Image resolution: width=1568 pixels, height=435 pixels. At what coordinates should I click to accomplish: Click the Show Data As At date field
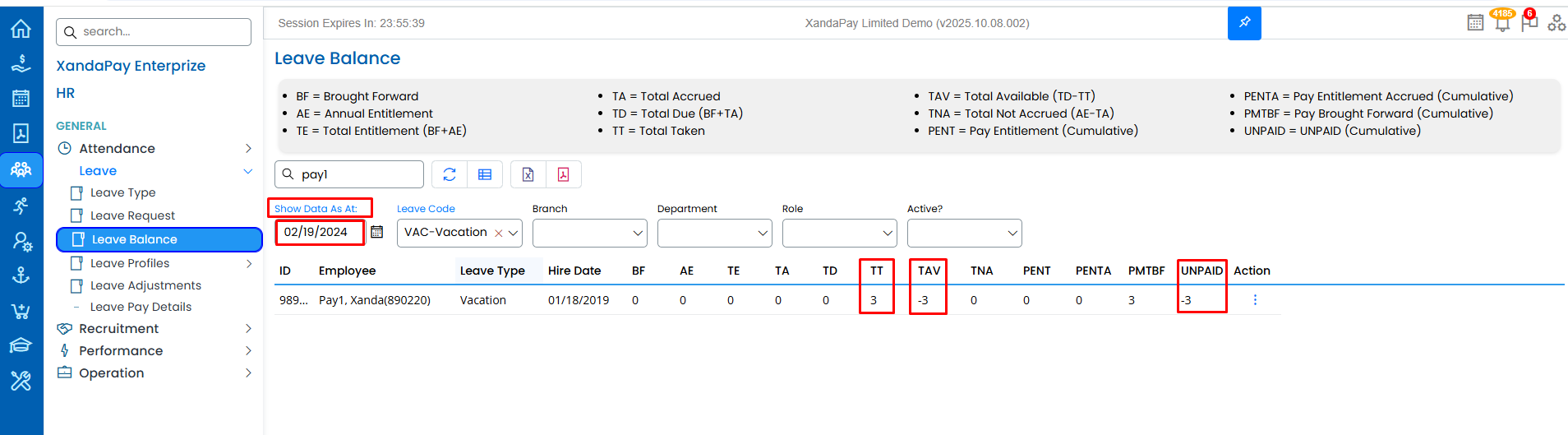[x=320, y=233]
